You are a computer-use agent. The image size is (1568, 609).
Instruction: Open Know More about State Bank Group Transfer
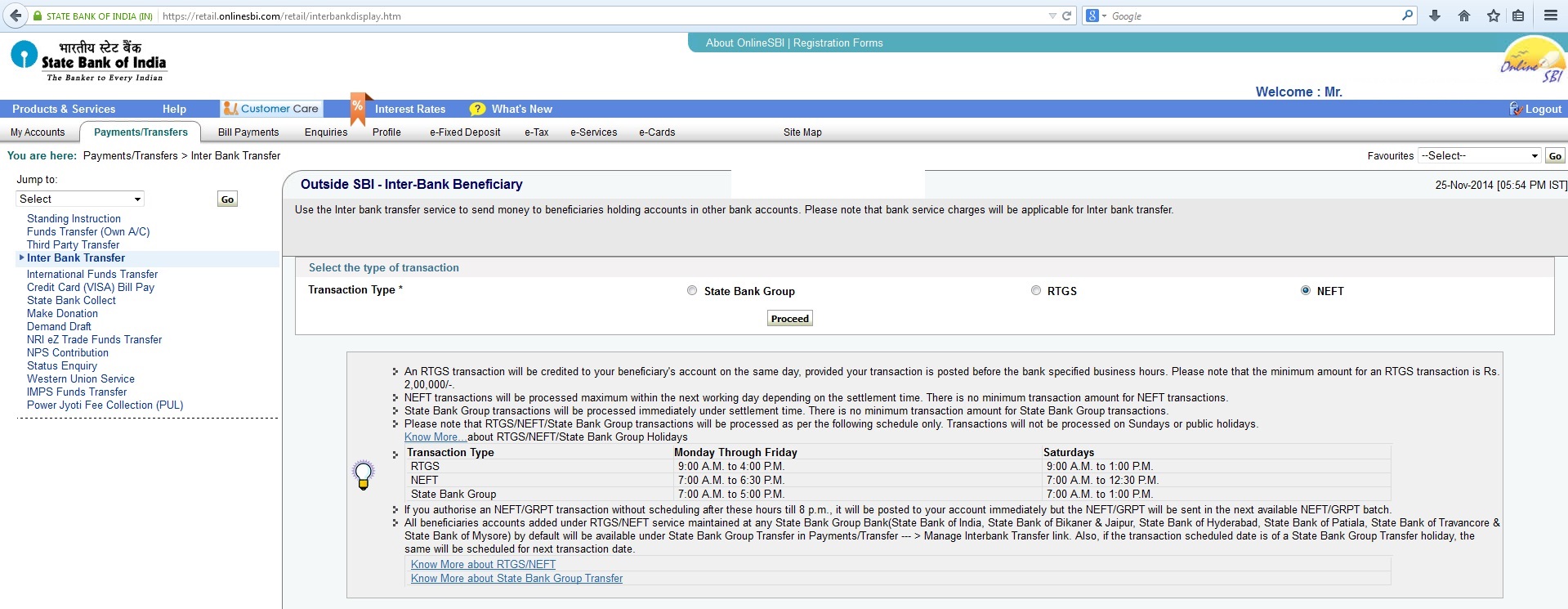click(516, 578)
